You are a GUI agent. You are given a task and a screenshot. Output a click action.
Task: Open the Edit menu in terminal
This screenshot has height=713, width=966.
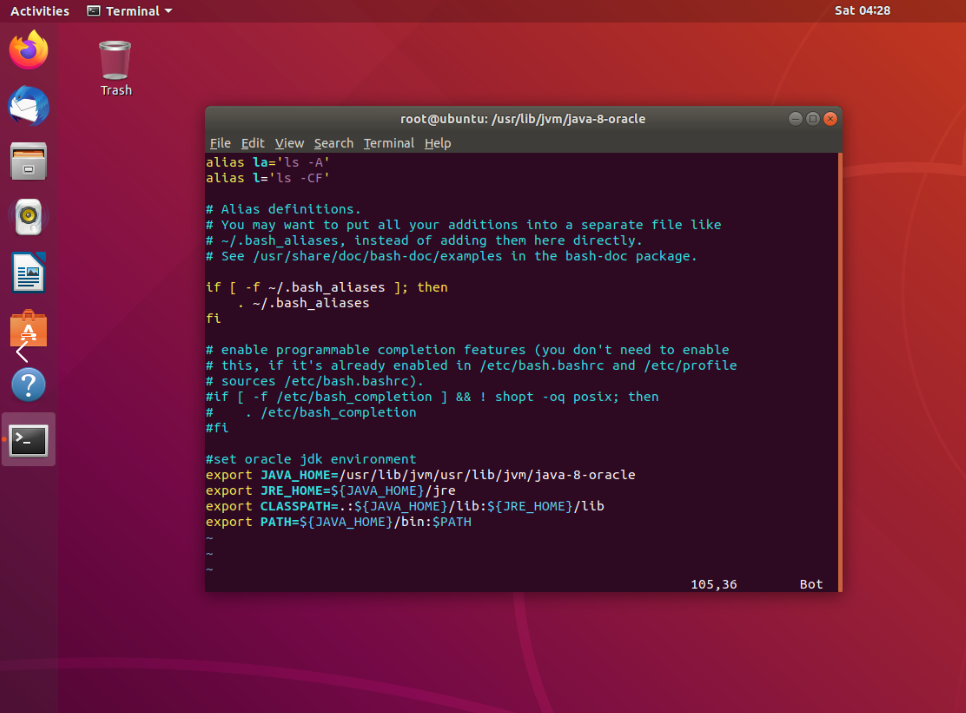pos(253,143)
